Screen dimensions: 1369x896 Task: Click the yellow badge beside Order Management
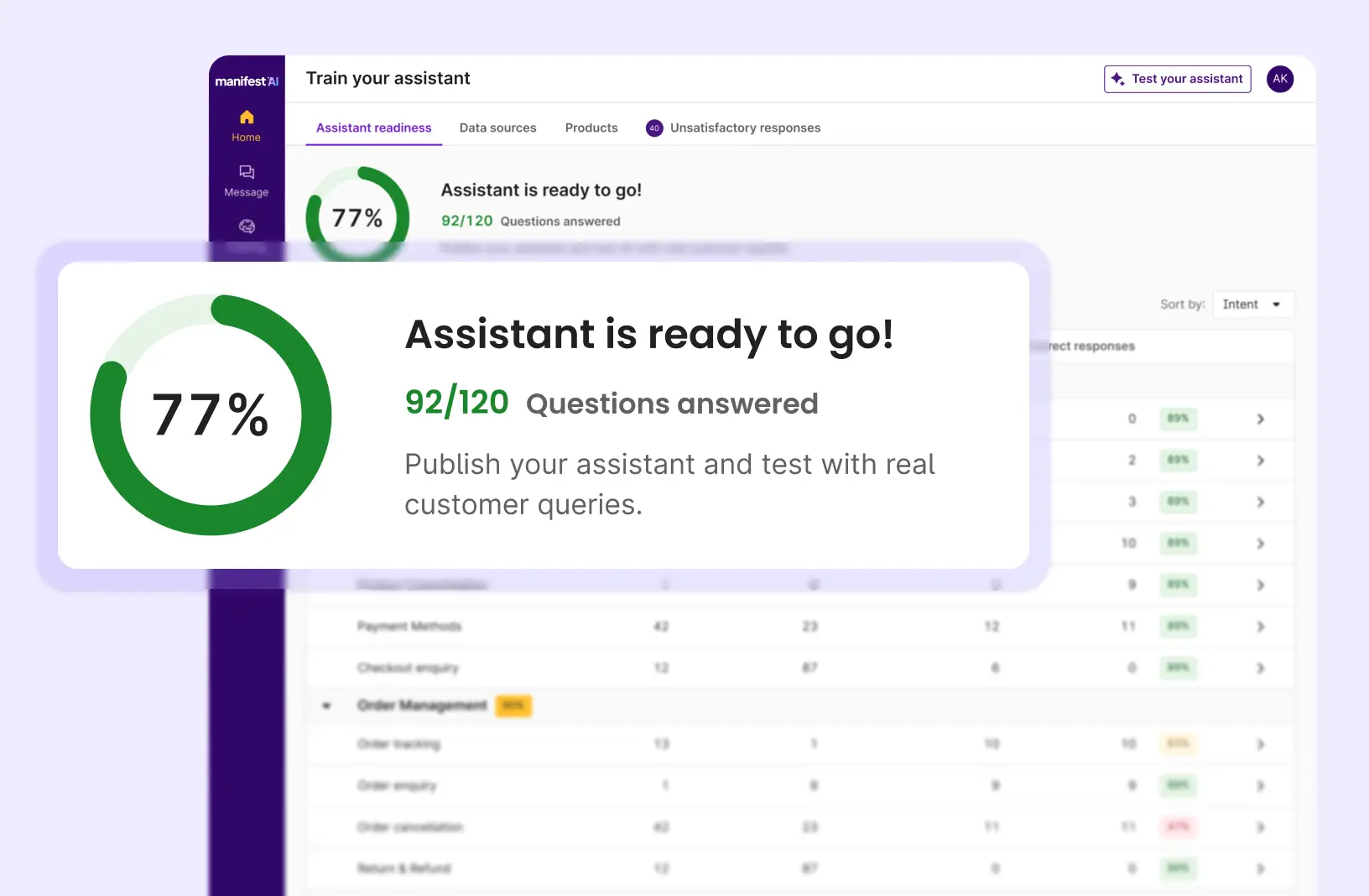pos(513,706)
